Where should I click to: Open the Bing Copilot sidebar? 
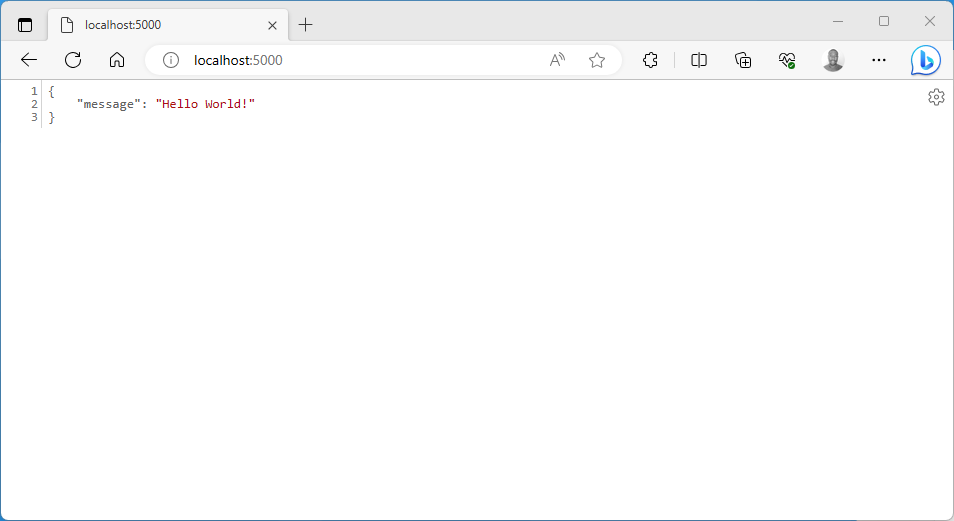925,60
